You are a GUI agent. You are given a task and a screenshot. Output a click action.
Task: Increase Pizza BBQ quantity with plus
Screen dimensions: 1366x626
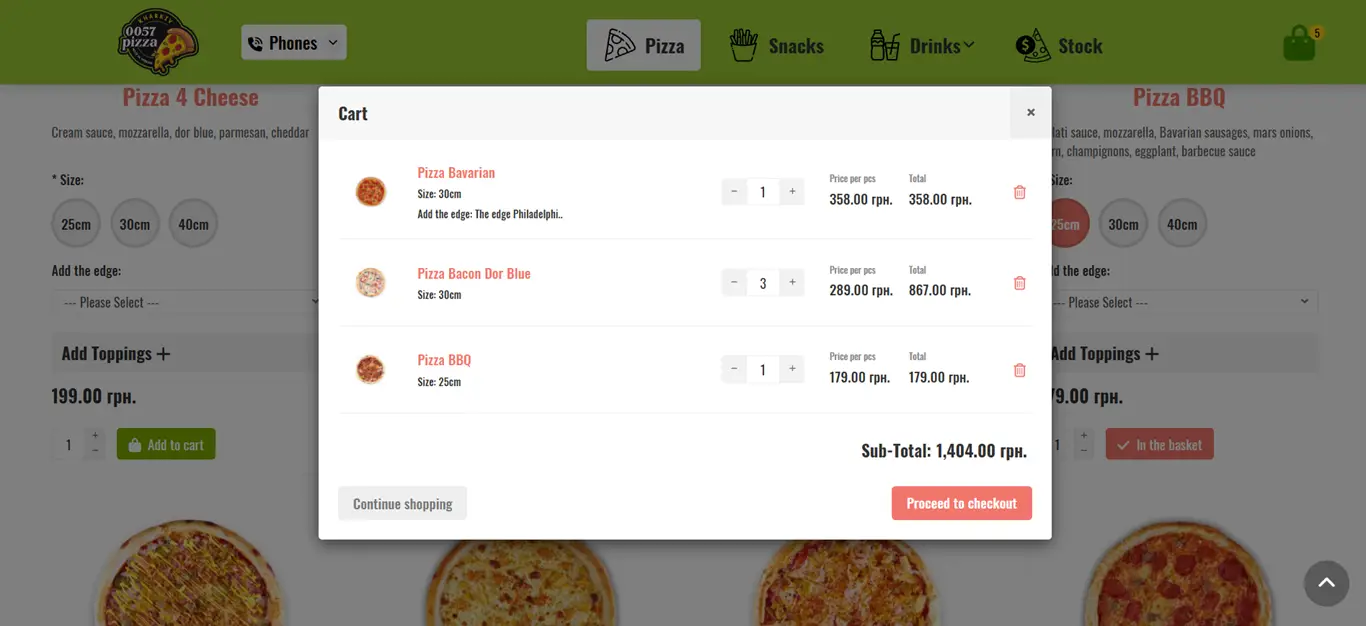(792, 369)
